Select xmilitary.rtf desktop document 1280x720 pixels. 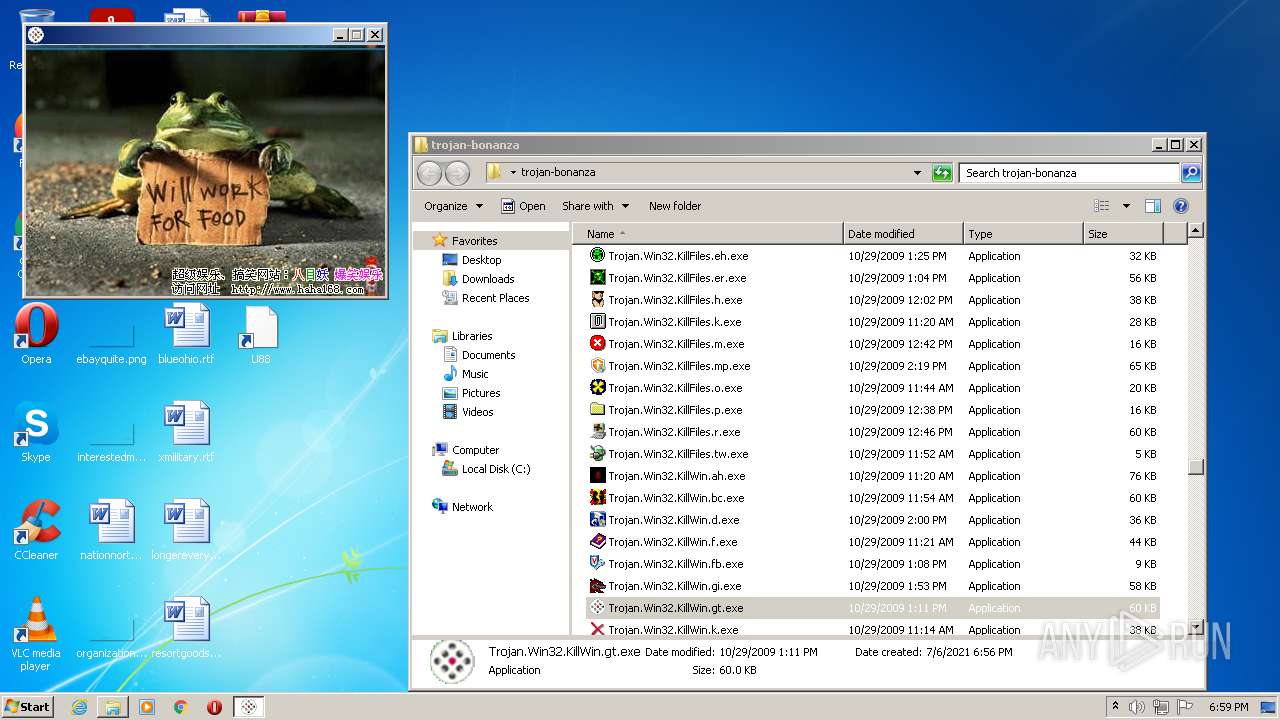click(x=186, y=432)
